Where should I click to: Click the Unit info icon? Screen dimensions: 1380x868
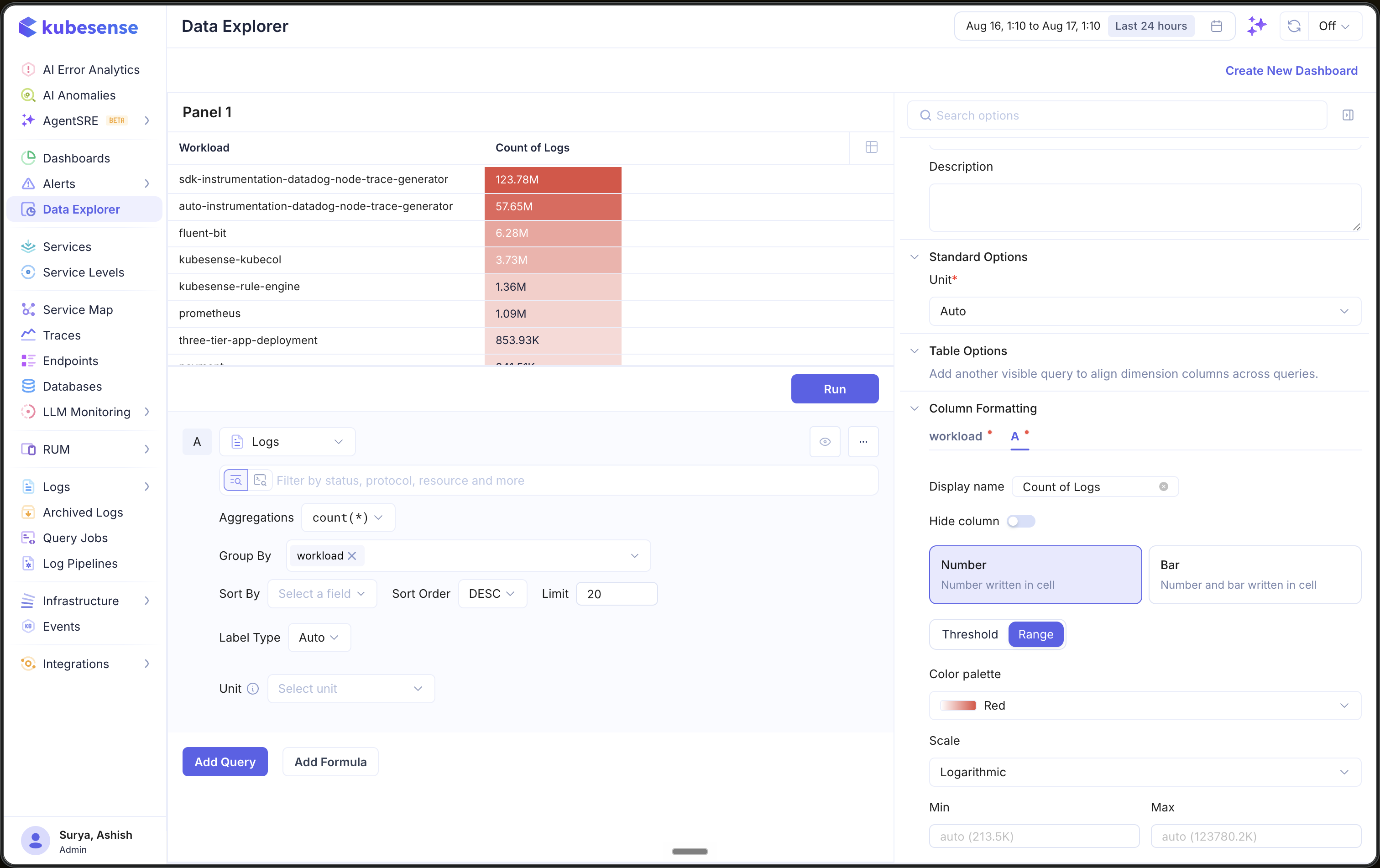pyautogui.click(x=253, y=689)
